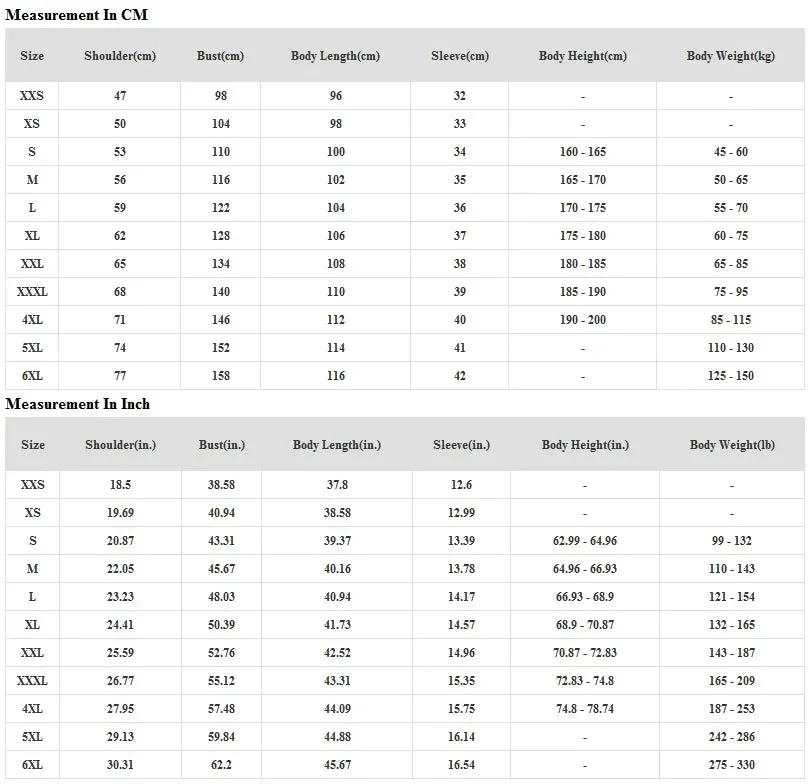Click the "160 - 165" body height cell
The height and width of the screenshot is (784, 810).
582,152
